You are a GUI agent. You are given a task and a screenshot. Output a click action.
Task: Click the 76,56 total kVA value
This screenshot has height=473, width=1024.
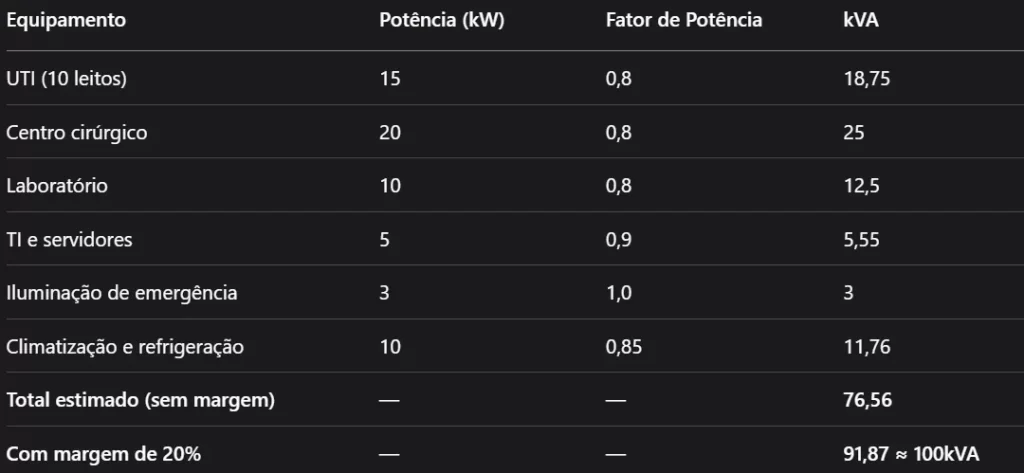click(x=867, y=400)
